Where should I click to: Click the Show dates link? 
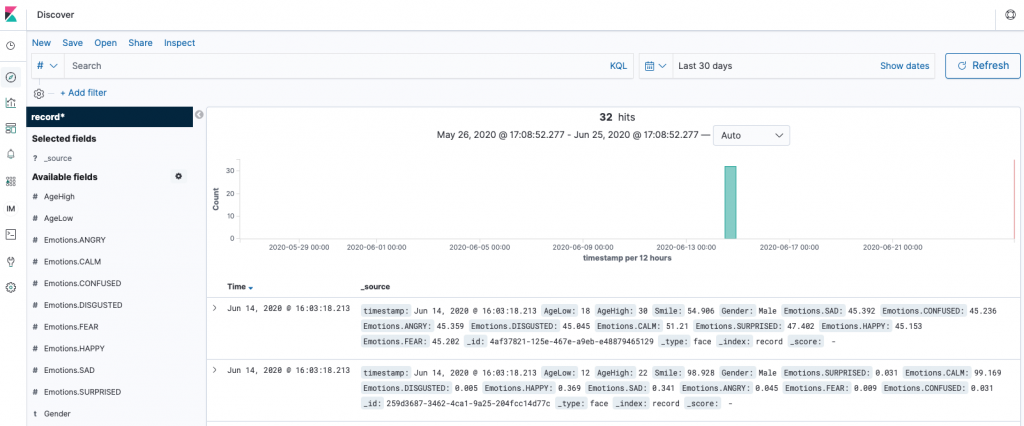[x=904, y=66]
